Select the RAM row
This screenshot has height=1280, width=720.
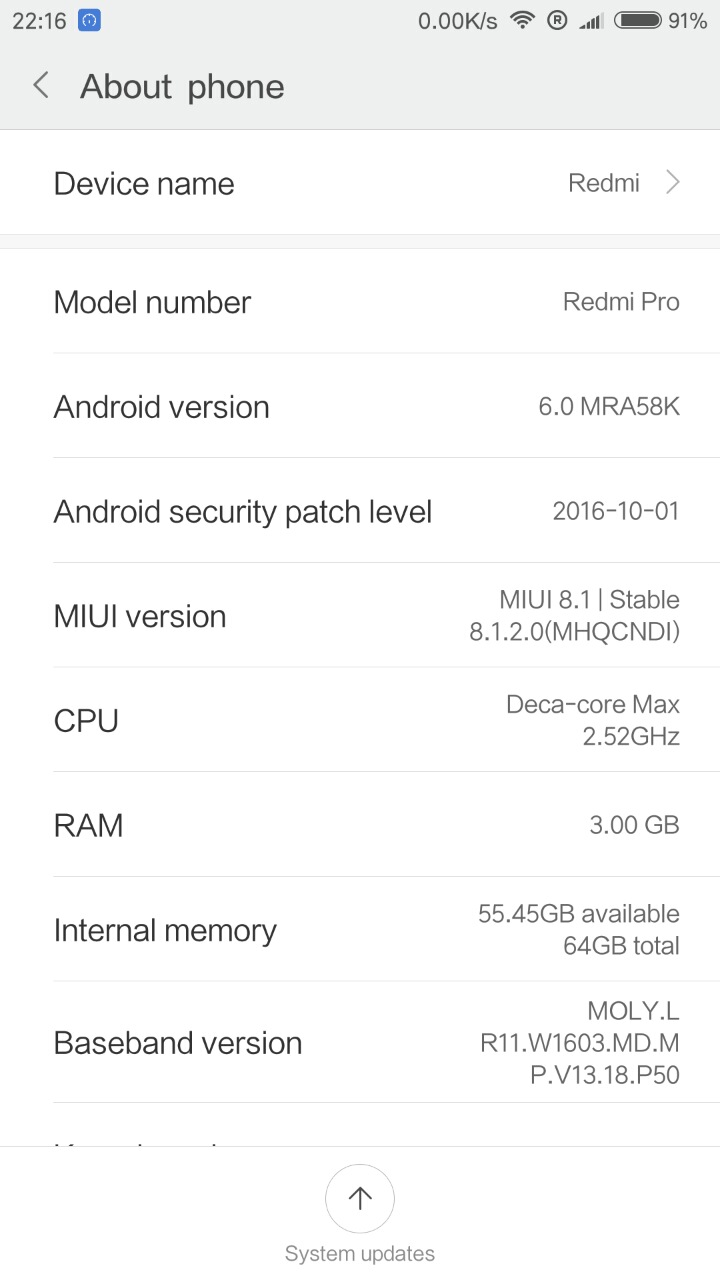pyautogui.click(x=360, y=825)
